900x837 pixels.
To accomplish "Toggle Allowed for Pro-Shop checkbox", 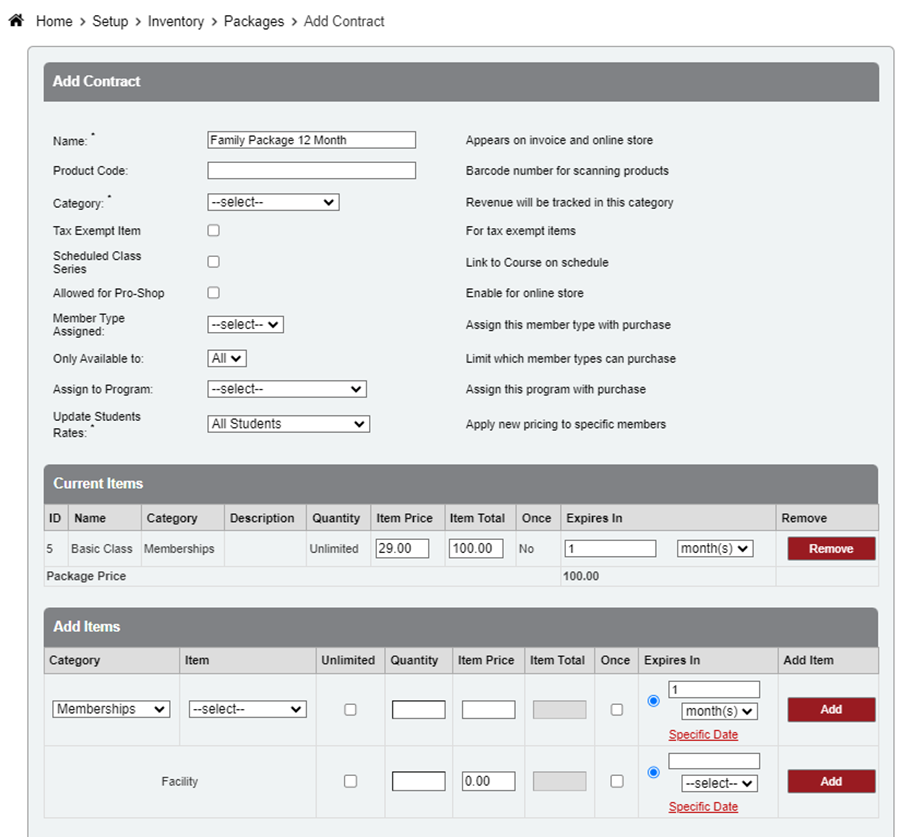I will [x=213, y=293].
